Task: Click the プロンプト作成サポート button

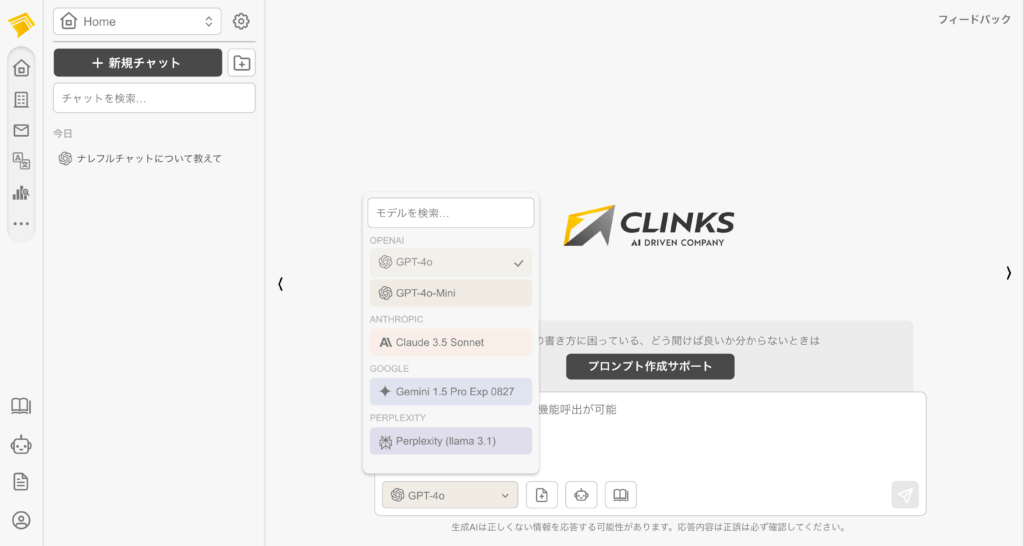Action: point(650,366)
